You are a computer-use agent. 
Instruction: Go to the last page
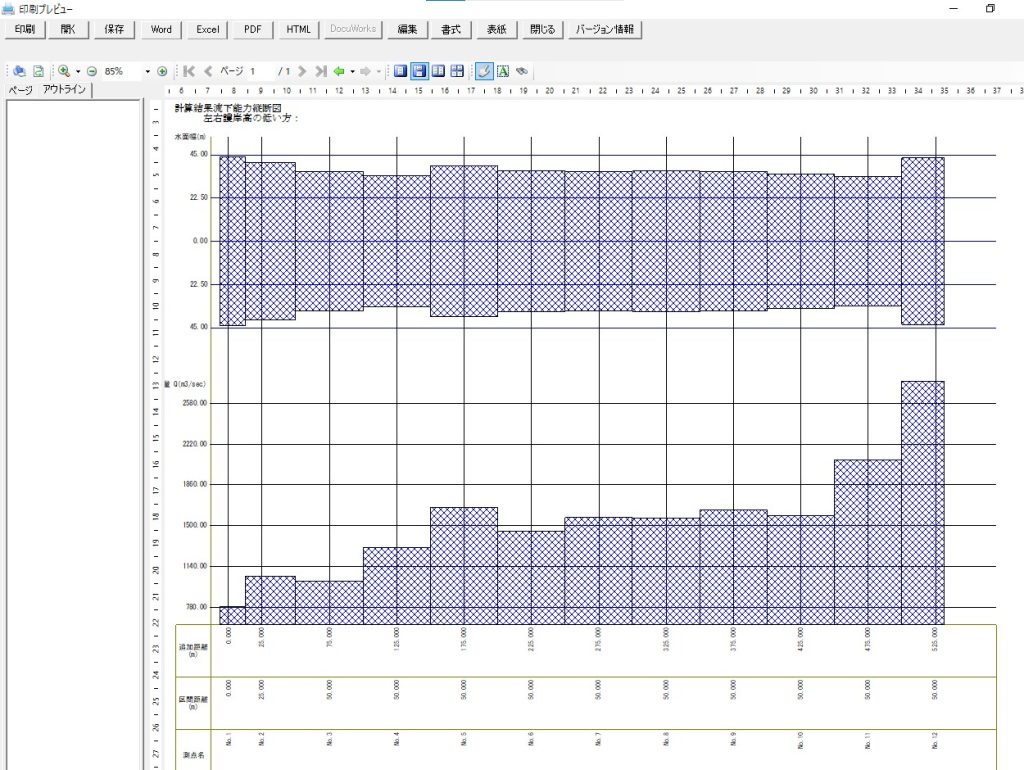pyautogui.click(x=320, y=72)
